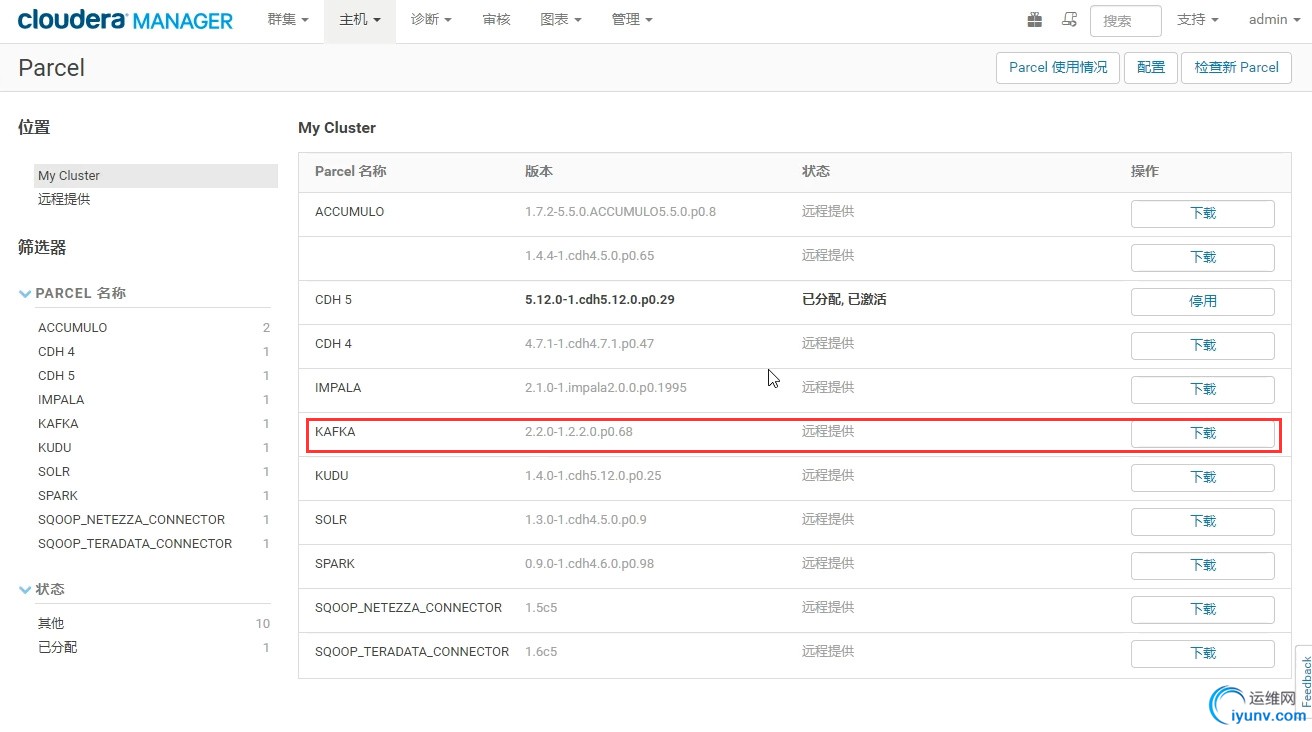This screenshot has width=1312, height=732.
Task: Click the KUDU row name in table
Action: pos(332,476)
